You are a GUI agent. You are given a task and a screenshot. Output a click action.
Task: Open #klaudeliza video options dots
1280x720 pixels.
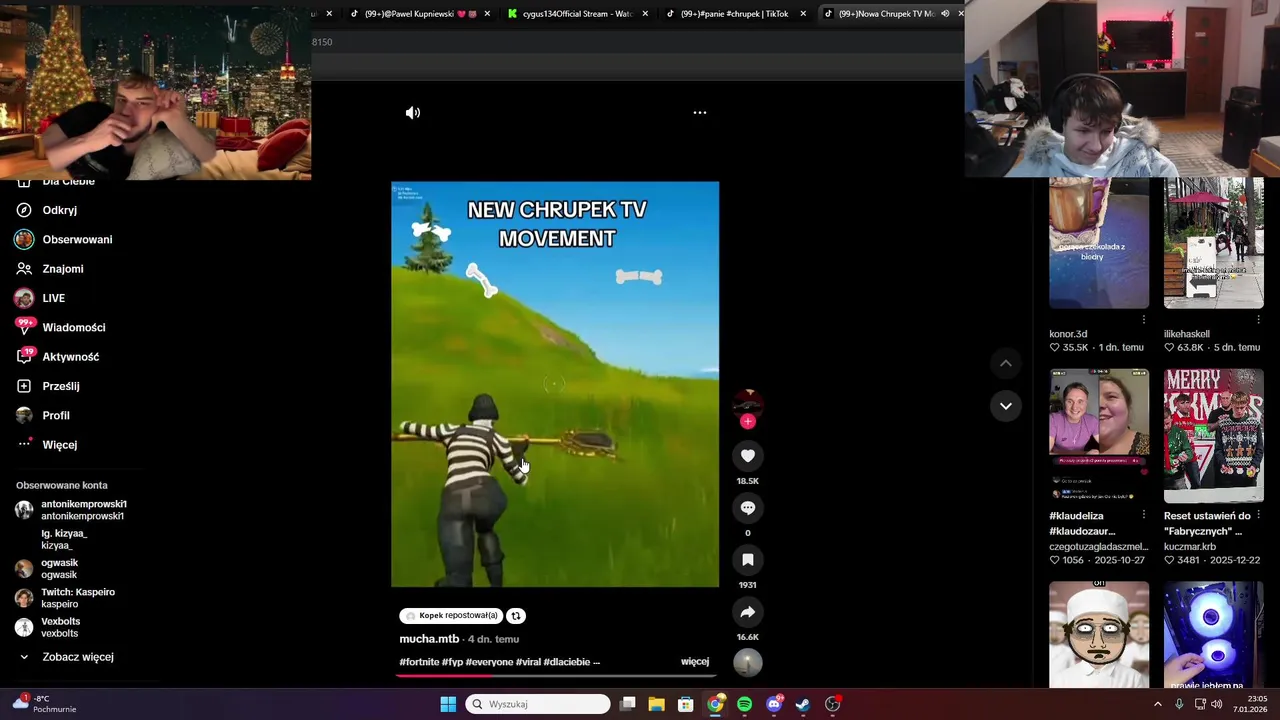click(1144, 515)
